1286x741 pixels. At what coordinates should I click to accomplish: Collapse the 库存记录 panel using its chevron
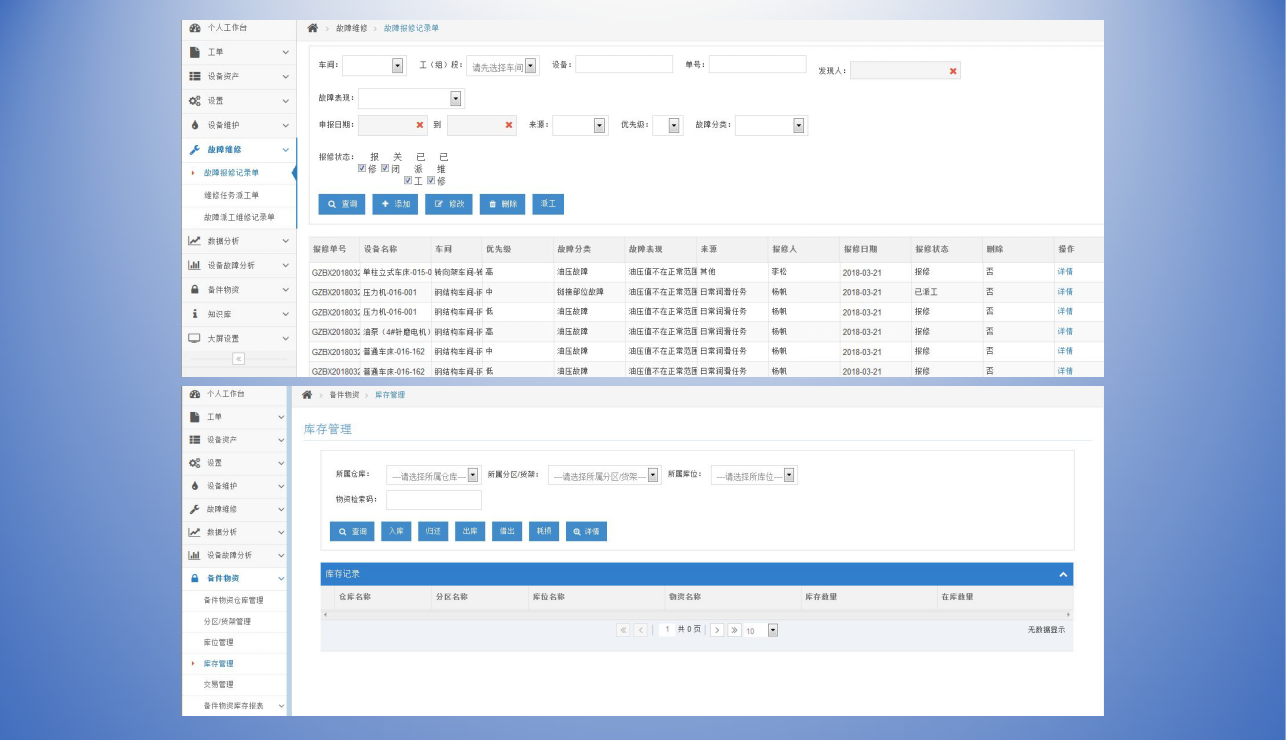(x=1063, y=574)
